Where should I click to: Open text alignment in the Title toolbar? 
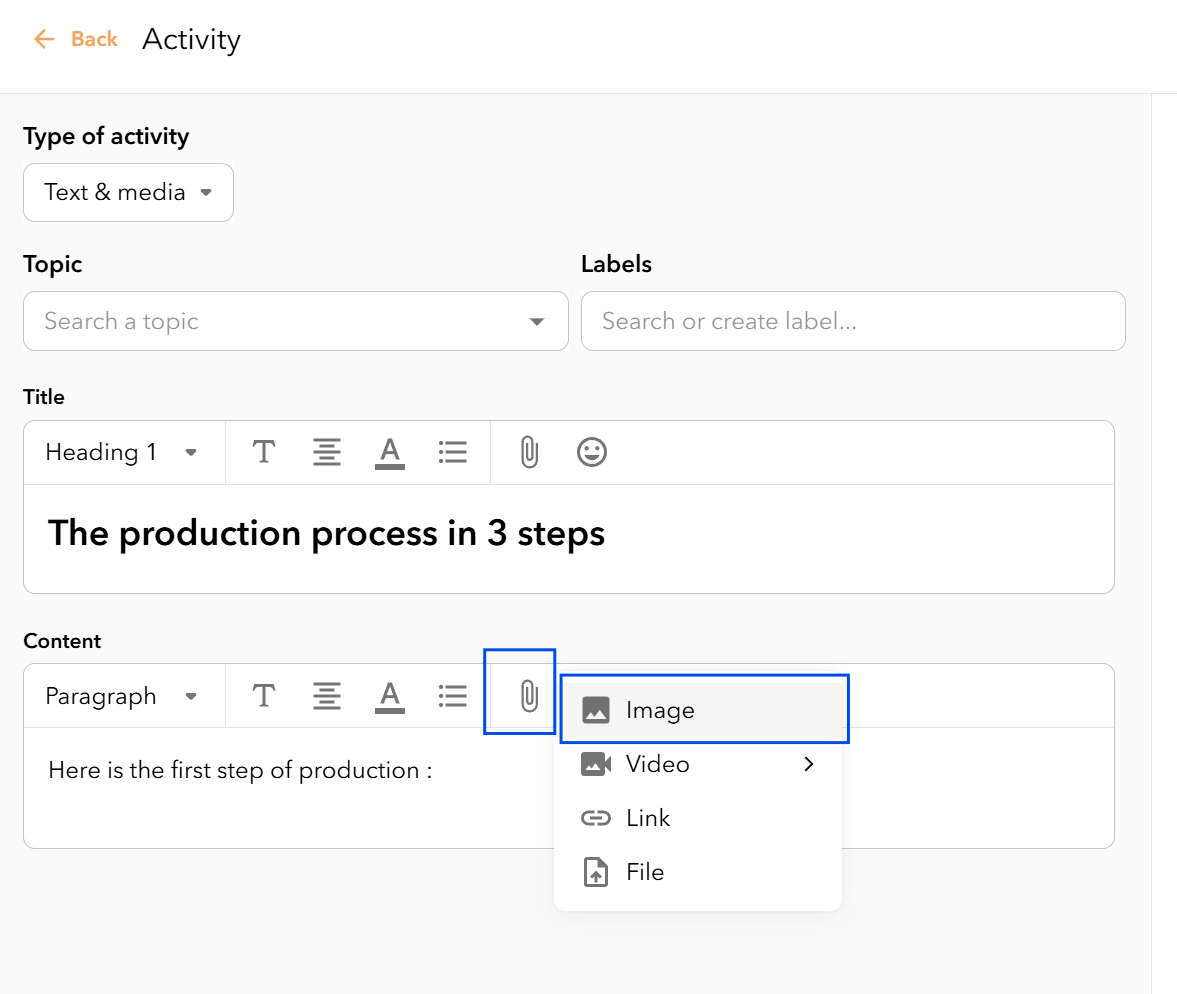click(x=327, y=452)
